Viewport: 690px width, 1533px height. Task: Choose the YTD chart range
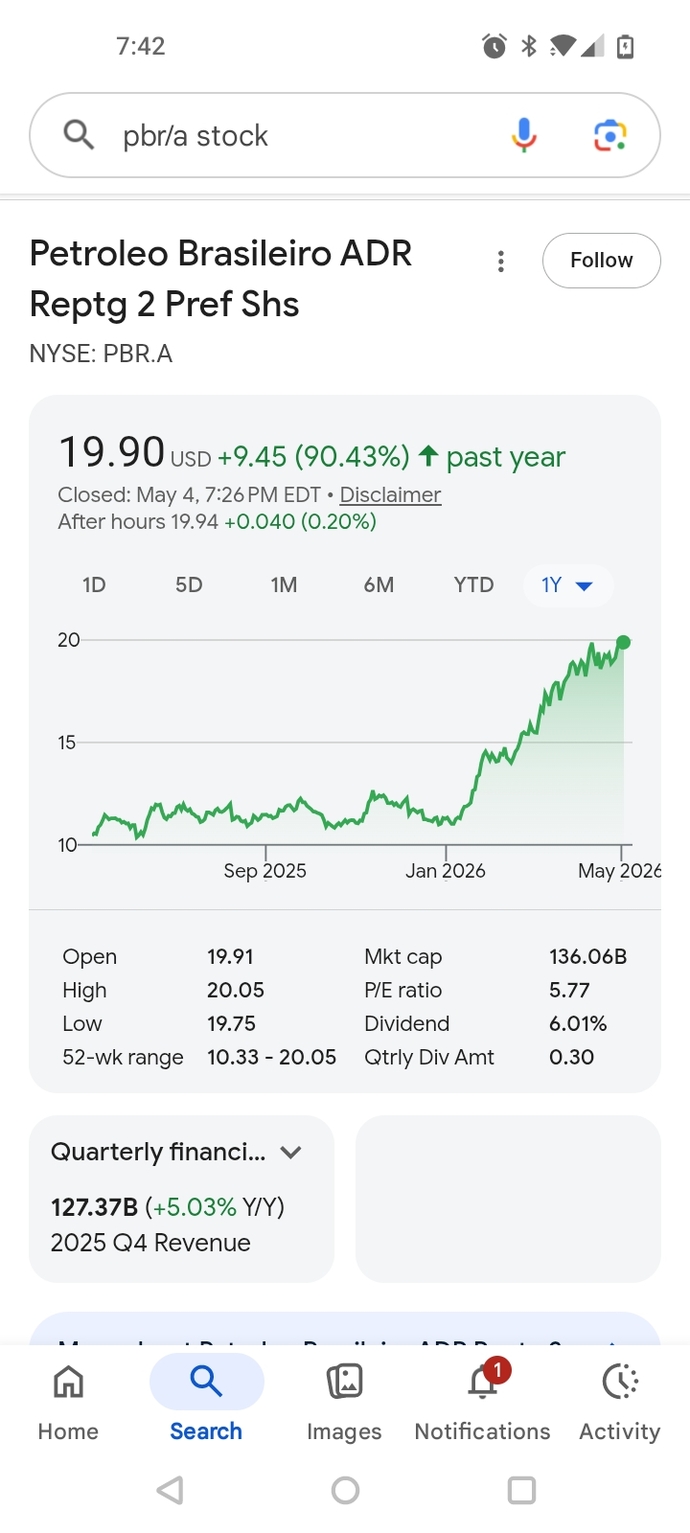coord(473,585)
